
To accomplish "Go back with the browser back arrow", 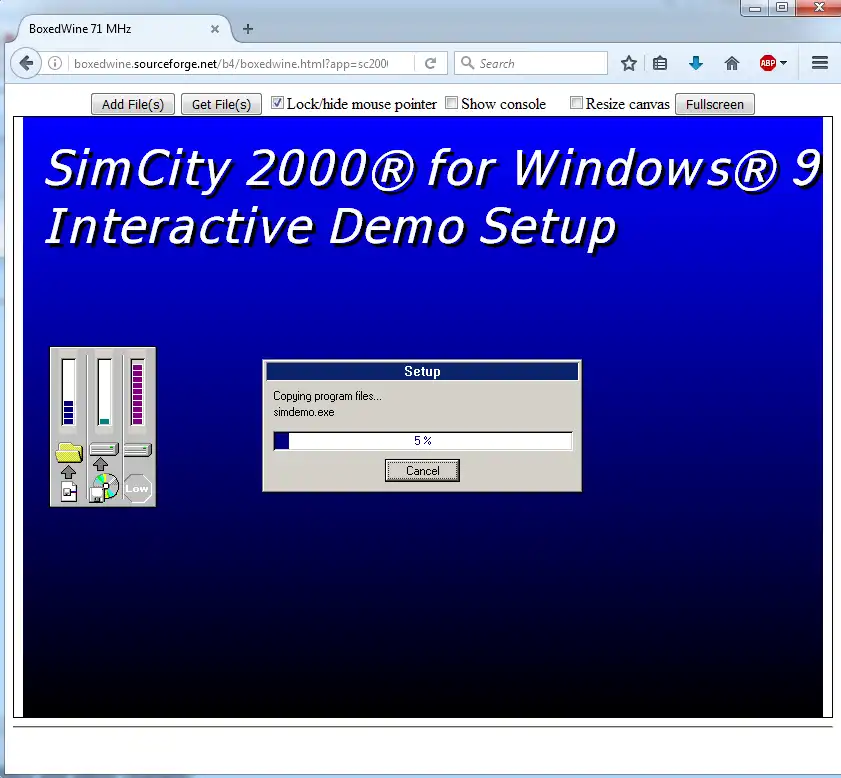I will point(25,63).
